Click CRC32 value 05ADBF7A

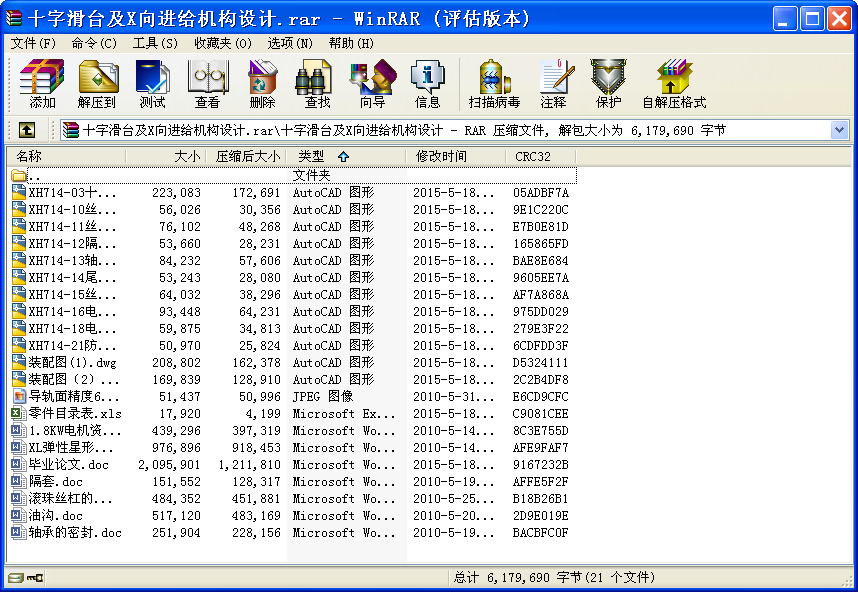pos(541,193)
